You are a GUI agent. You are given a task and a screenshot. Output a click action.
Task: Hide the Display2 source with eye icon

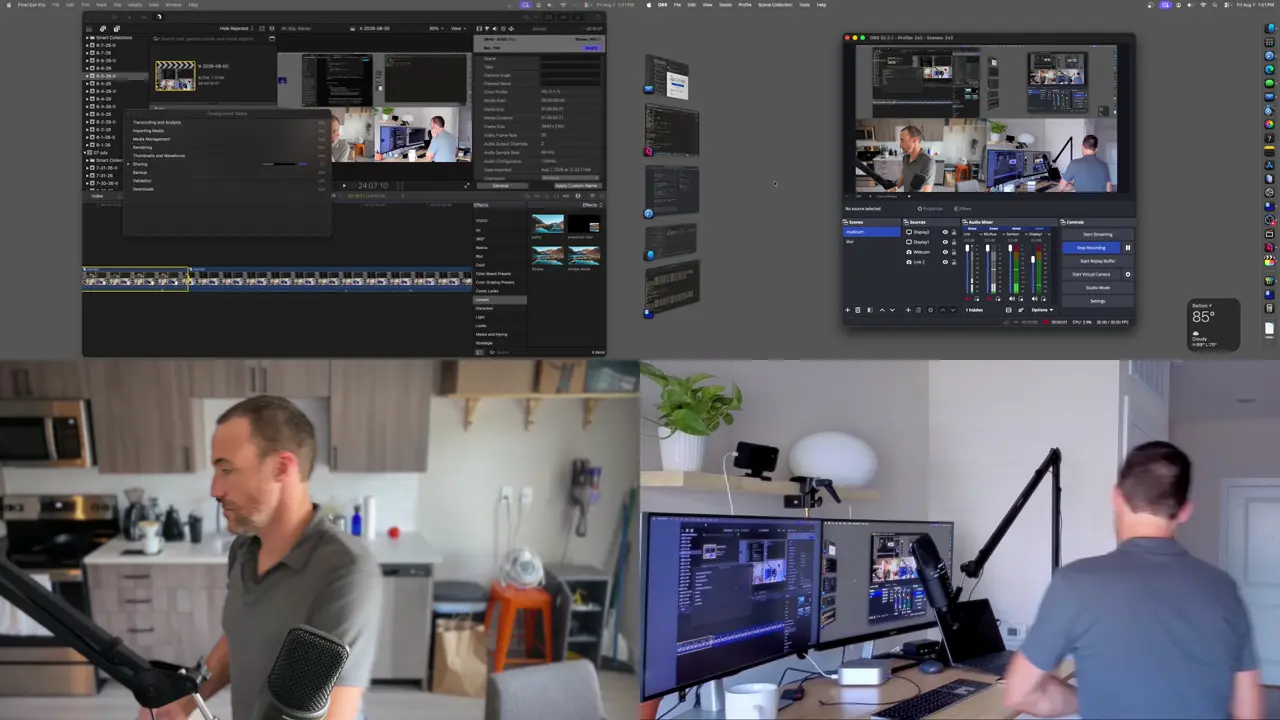(945, 232)
